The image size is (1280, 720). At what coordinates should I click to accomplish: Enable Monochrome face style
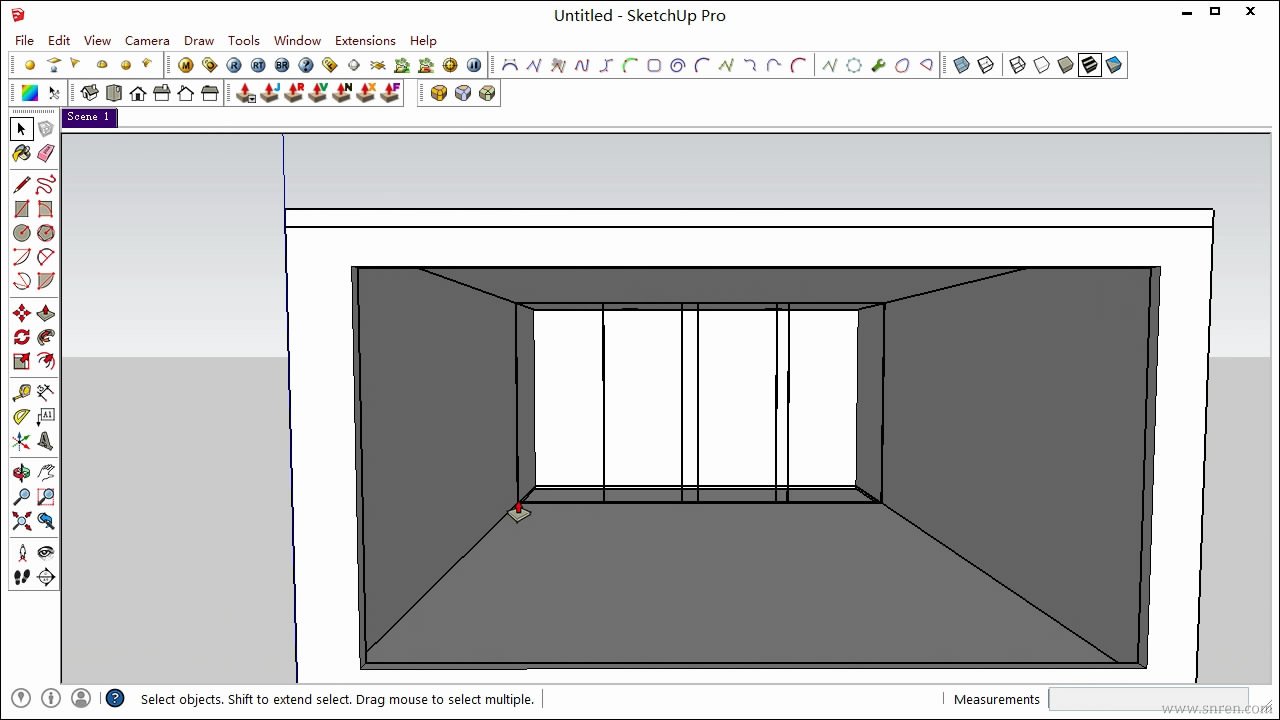pos(1114,65)
